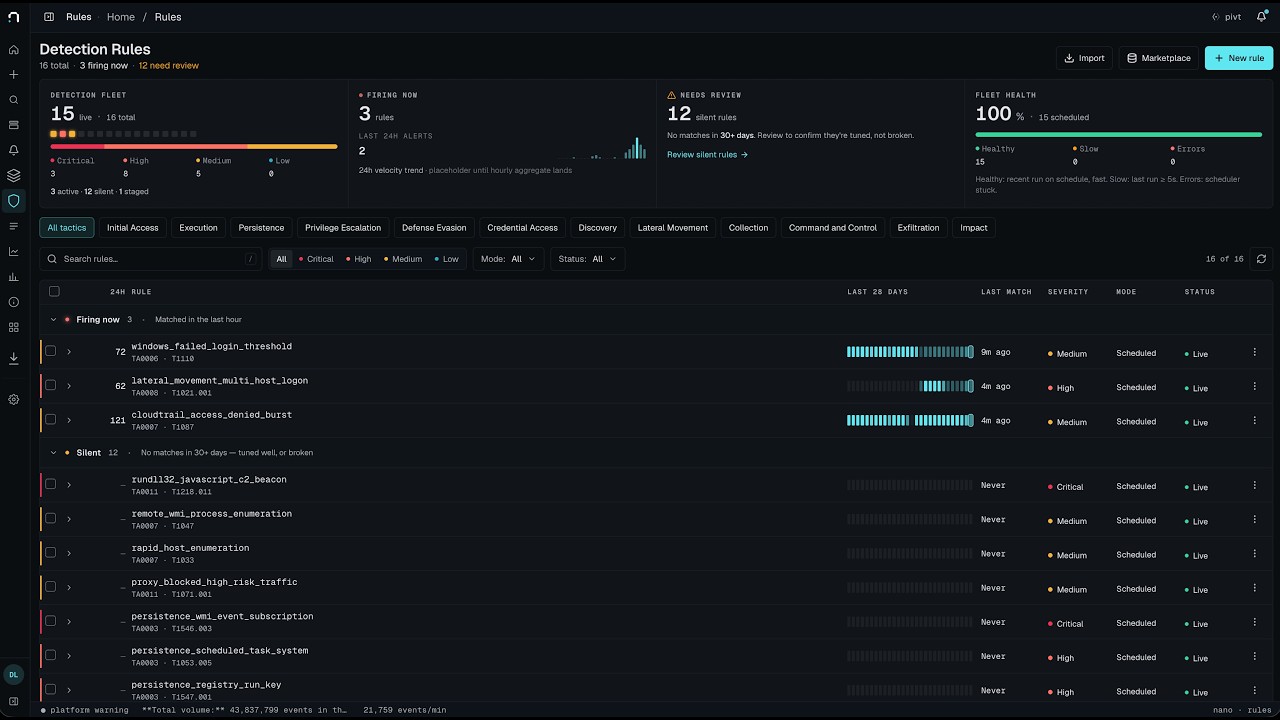Viewport: 1280px width, 720px height.
Task: Expand the persistence_scheduled_task_system row
Action: tap(69, 656)
